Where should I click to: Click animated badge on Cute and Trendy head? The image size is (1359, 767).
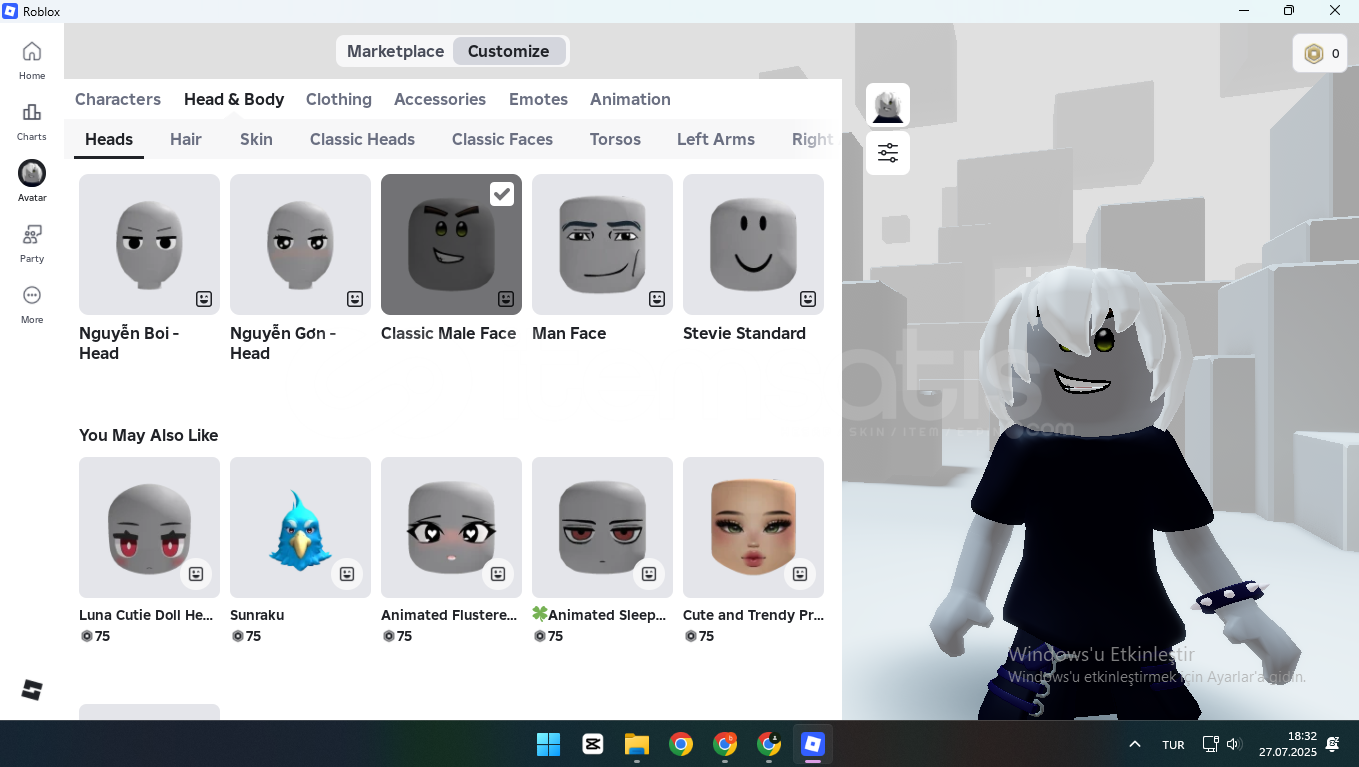point(800,574)
